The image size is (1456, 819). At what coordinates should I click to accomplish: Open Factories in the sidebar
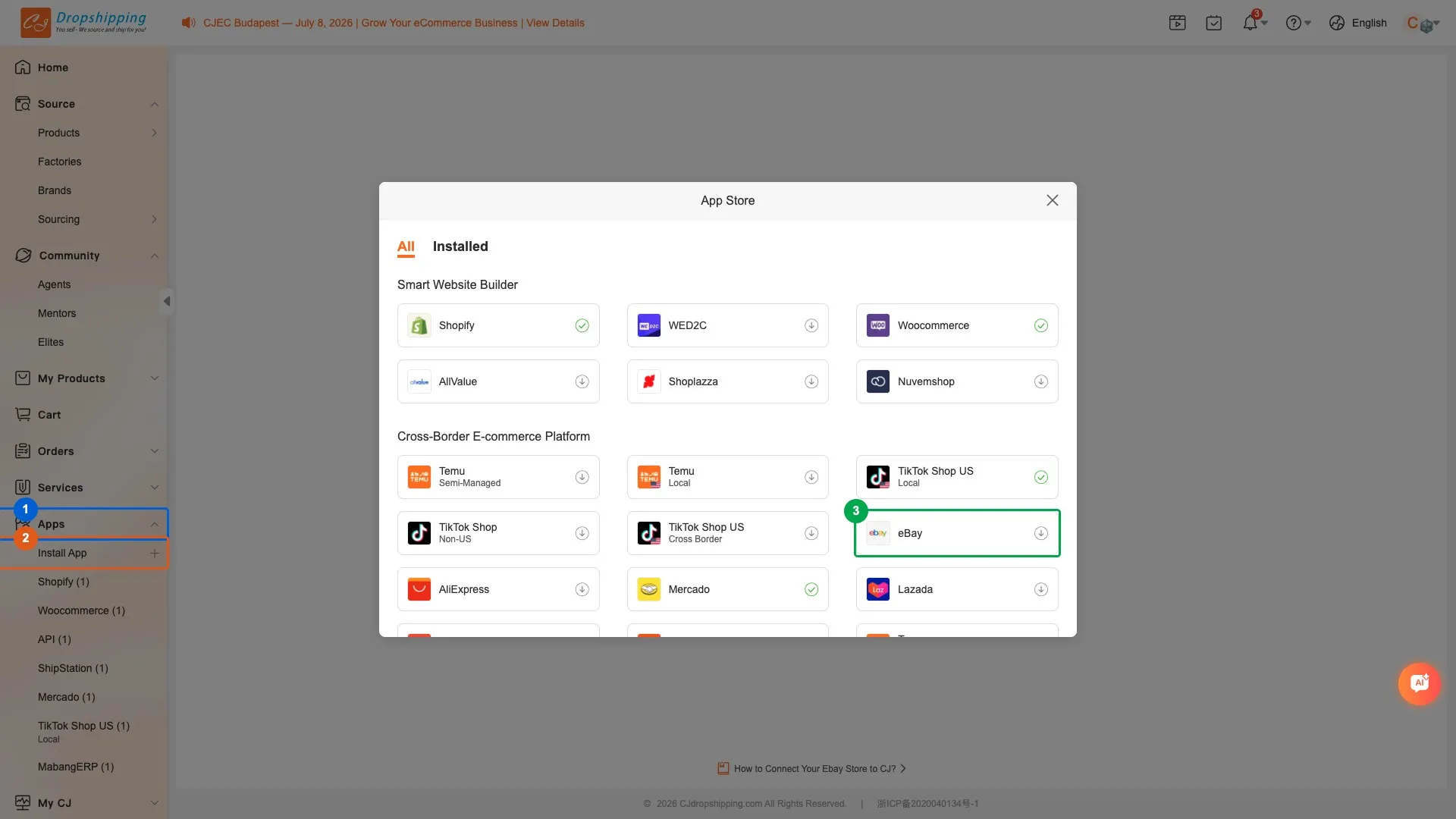pos(59,162)
